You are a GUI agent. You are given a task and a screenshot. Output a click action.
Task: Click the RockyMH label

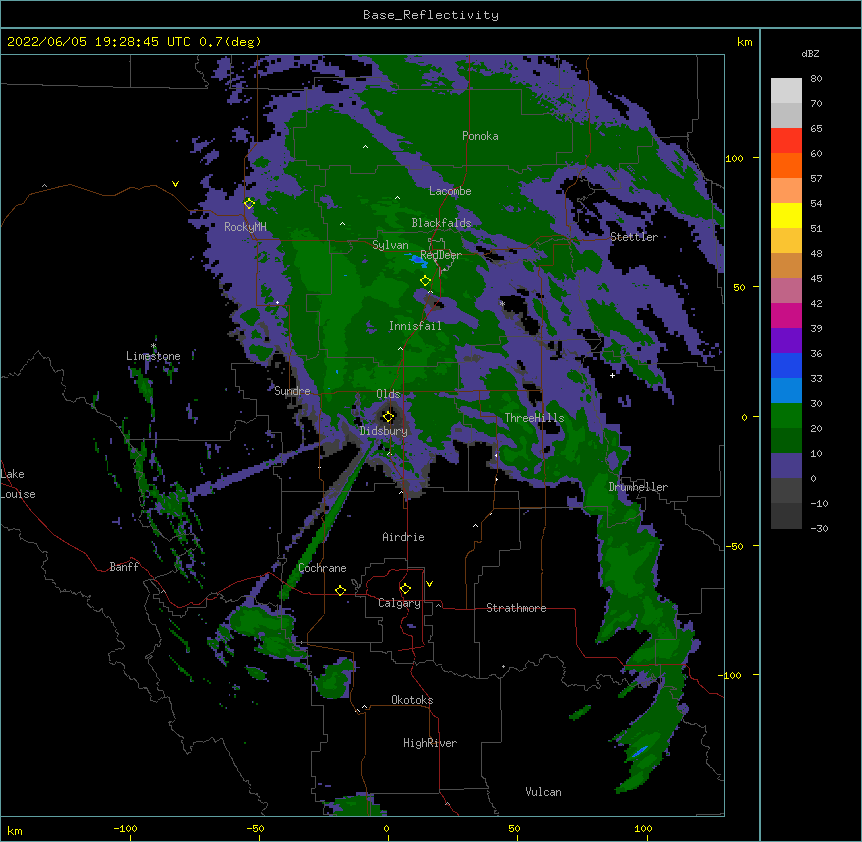[x=245, y=227]
